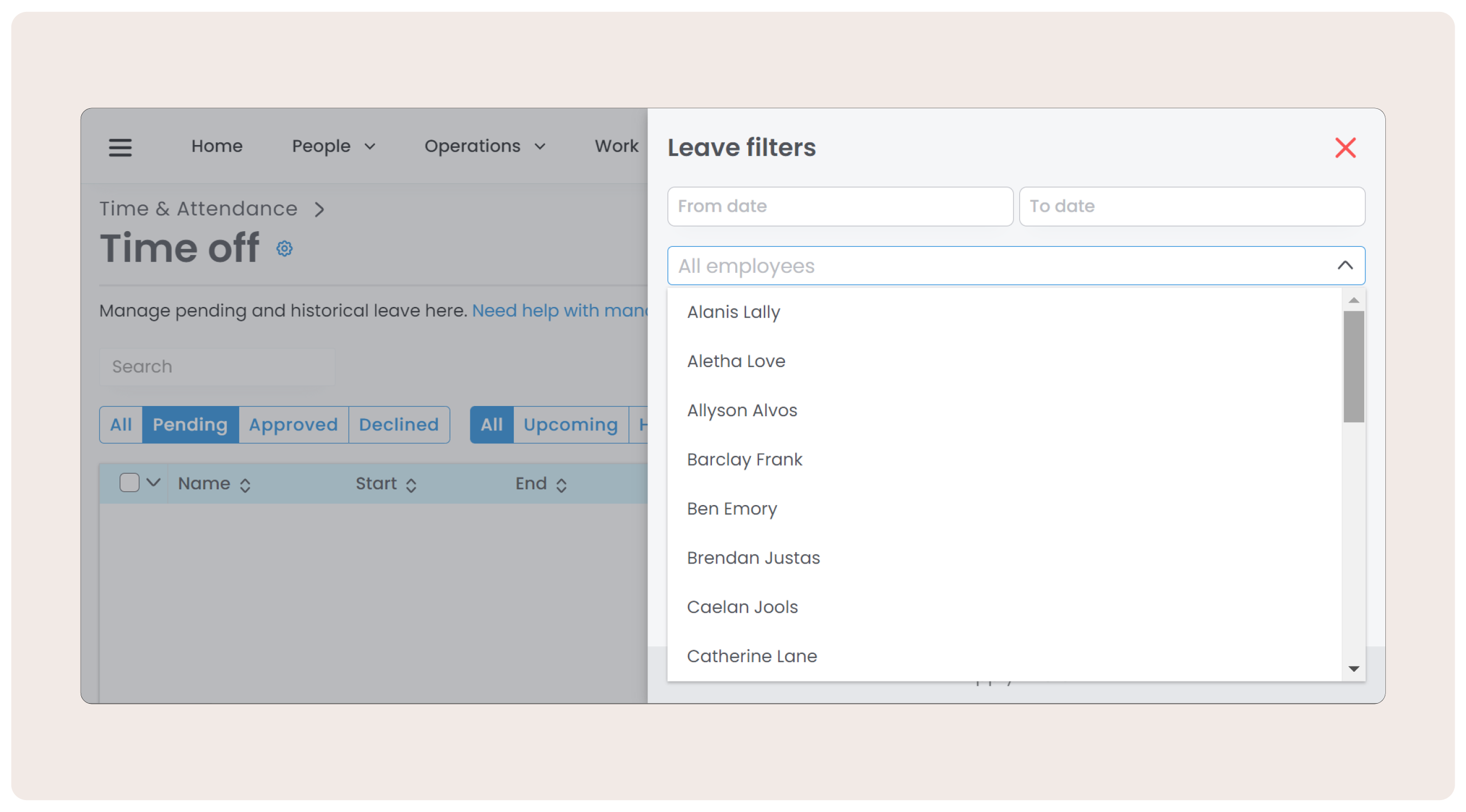Switch to the Approved status tab

click(x=293, y=424)
